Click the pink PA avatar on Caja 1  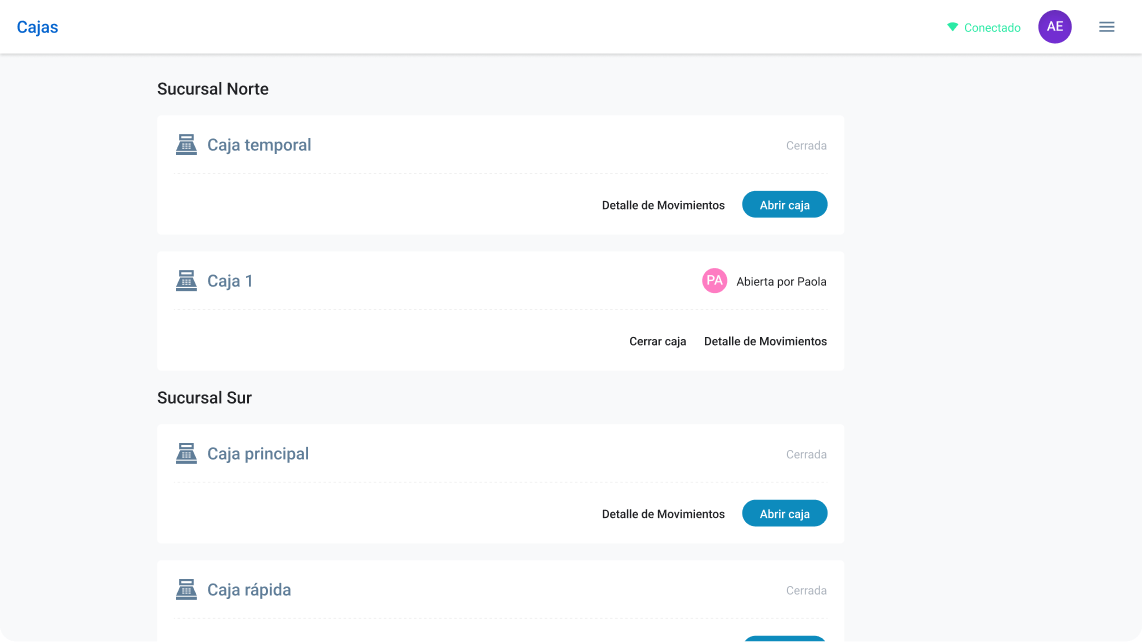tap(714, 281)
